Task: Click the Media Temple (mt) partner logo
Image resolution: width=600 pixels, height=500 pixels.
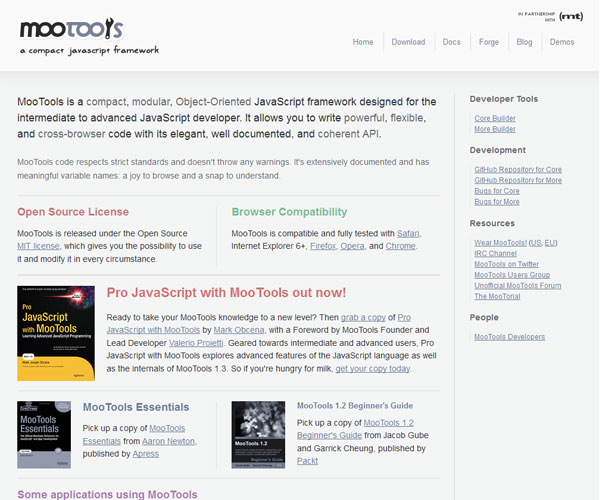Action: [571, 16]
